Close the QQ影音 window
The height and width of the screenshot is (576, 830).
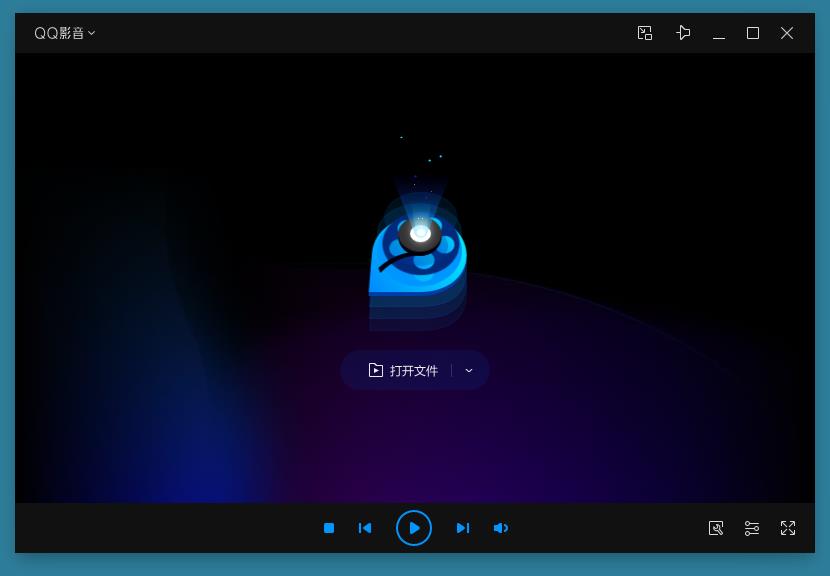point(787,33)
